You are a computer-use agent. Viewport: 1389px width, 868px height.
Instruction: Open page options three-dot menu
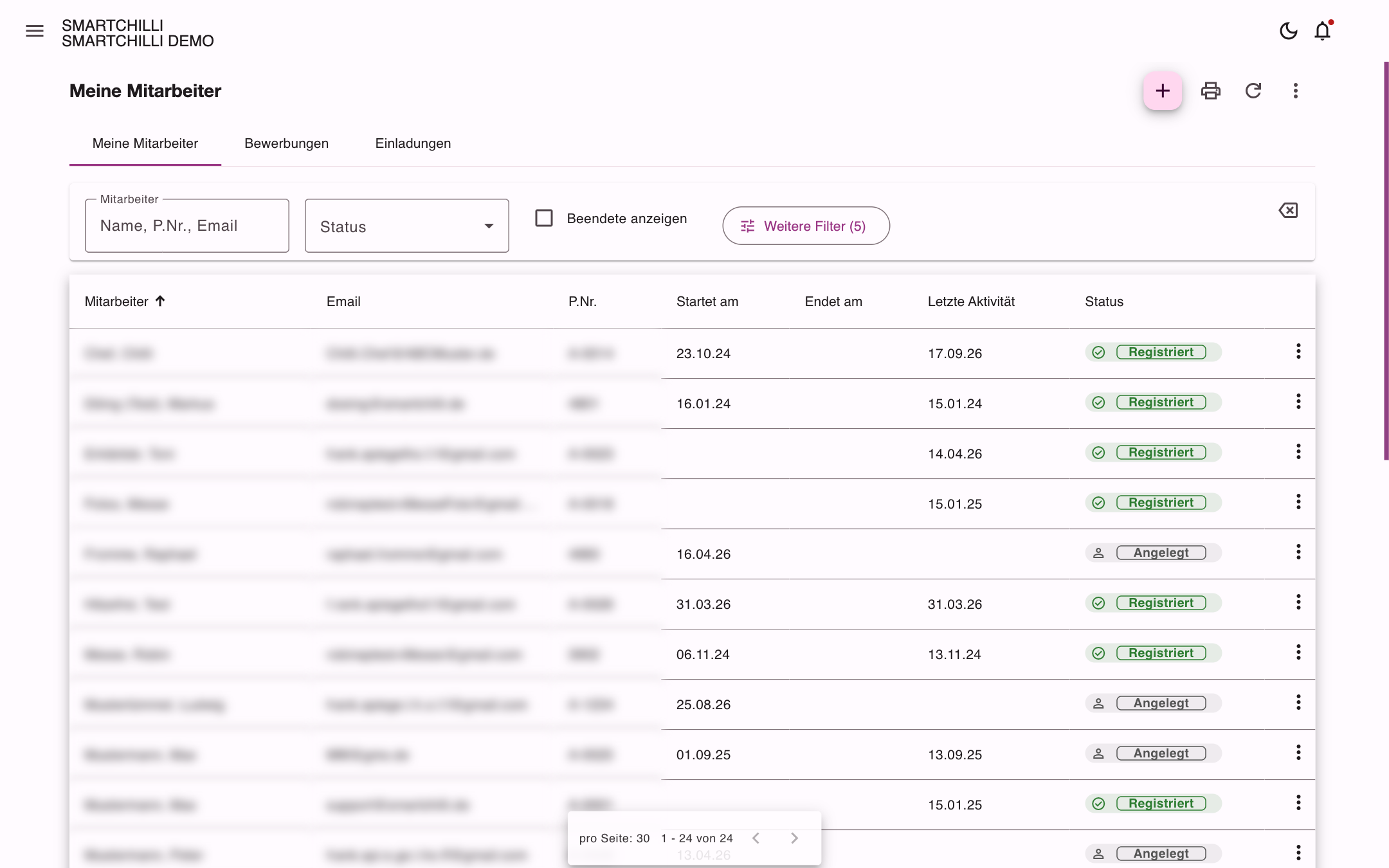(1296, 91)
